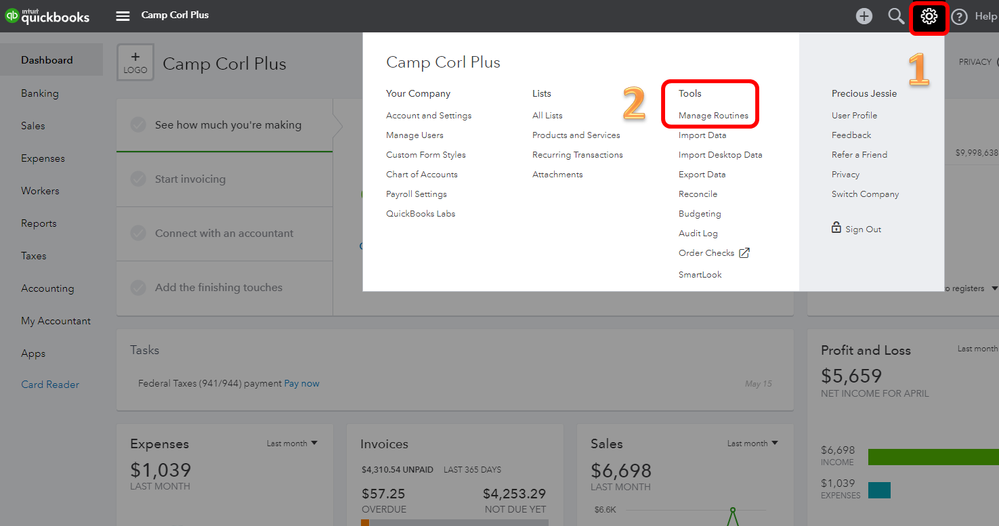Check the Start invoicing circle
This screenshot has height=526, width=999.
(x=138, y=179)
